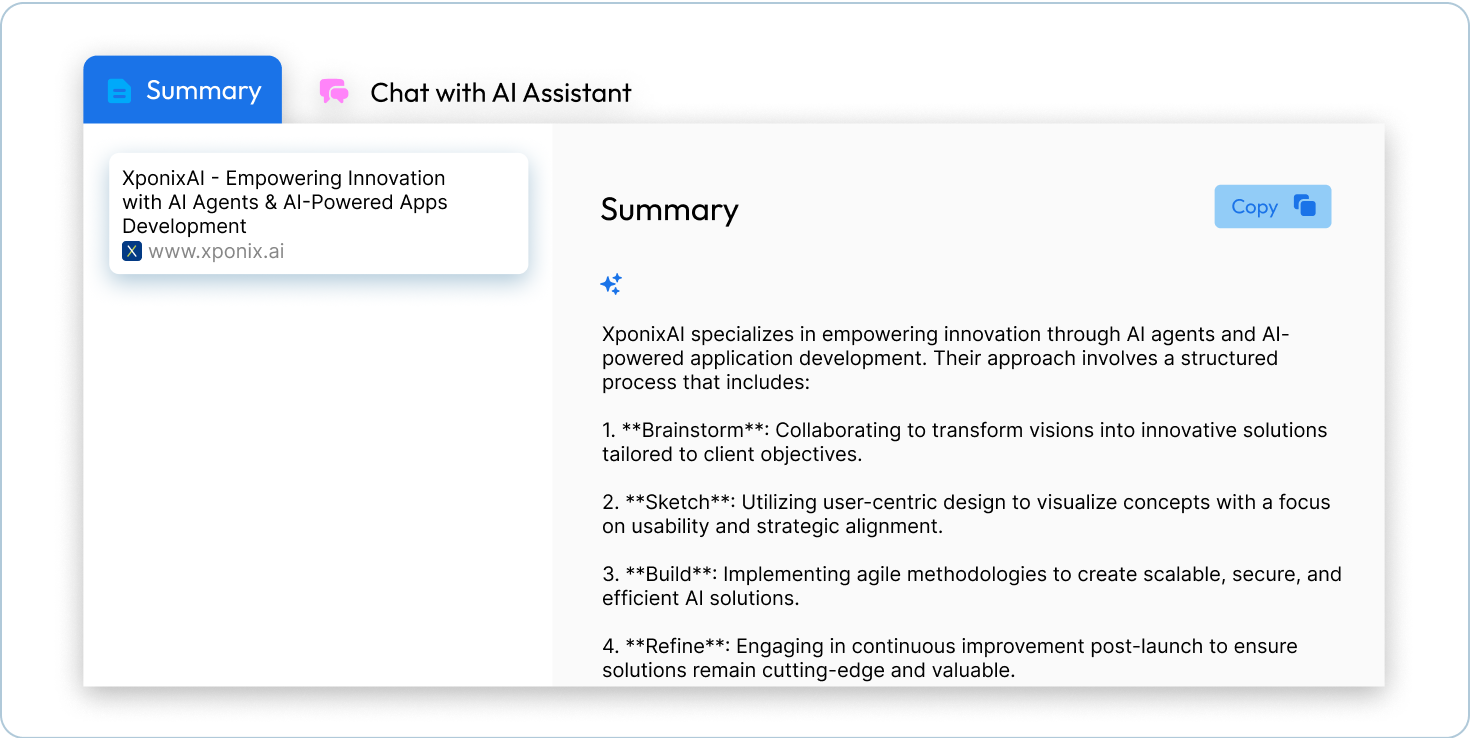Click the pink chat bubbles icon
Viewport: 1470px width, 738px height.
[334, 92]
